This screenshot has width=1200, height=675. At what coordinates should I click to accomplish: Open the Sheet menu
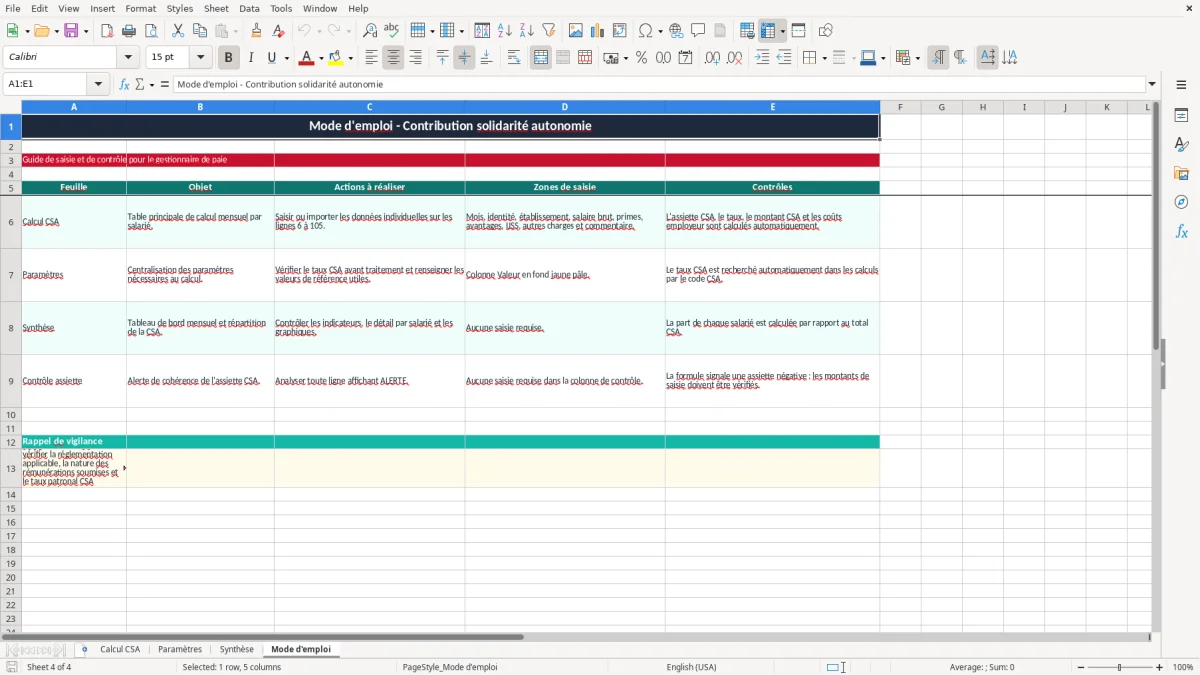coord(216,8)
